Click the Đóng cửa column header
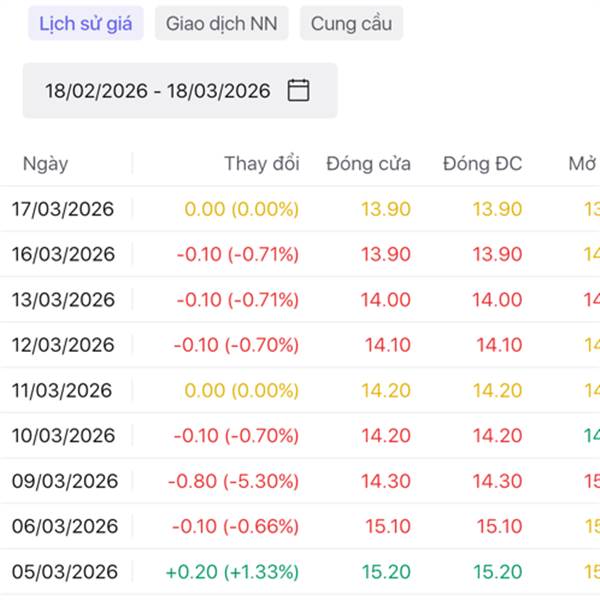 368,164
